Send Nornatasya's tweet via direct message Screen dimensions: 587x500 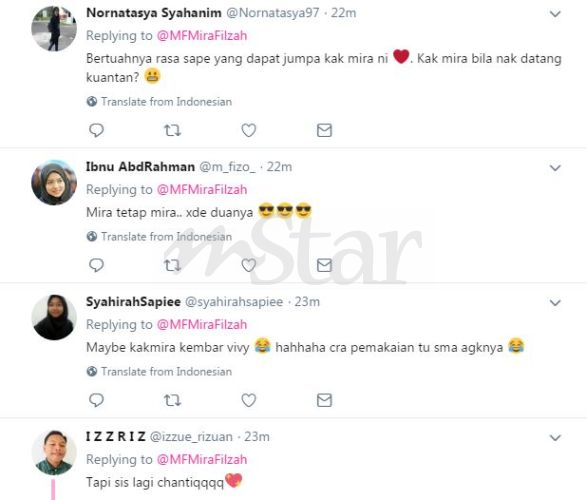pos(324,130)
